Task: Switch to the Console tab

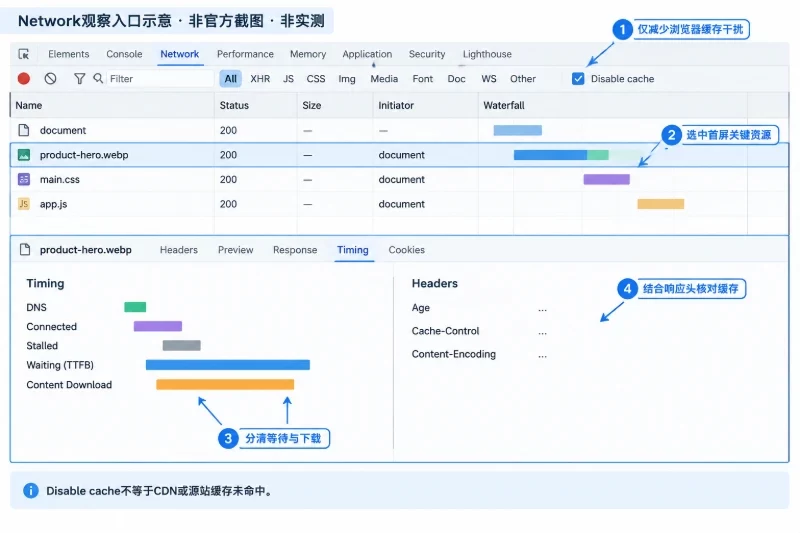Action: coord(124,54)
